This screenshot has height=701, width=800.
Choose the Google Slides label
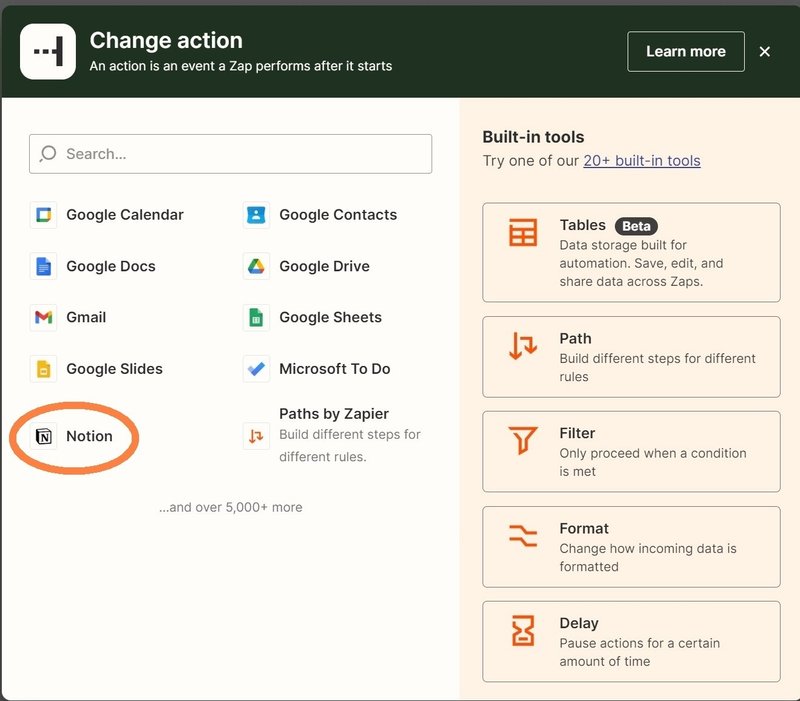[x=114, y=369]
